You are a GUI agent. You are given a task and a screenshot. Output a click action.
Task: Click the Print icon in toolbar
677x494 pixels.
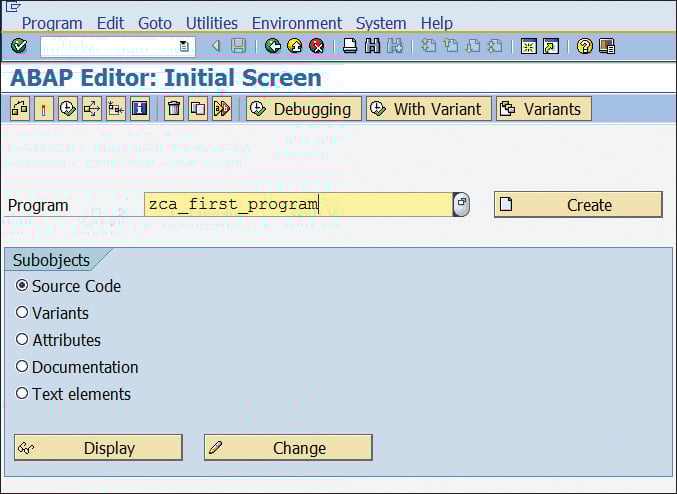(x=349, y=46)
